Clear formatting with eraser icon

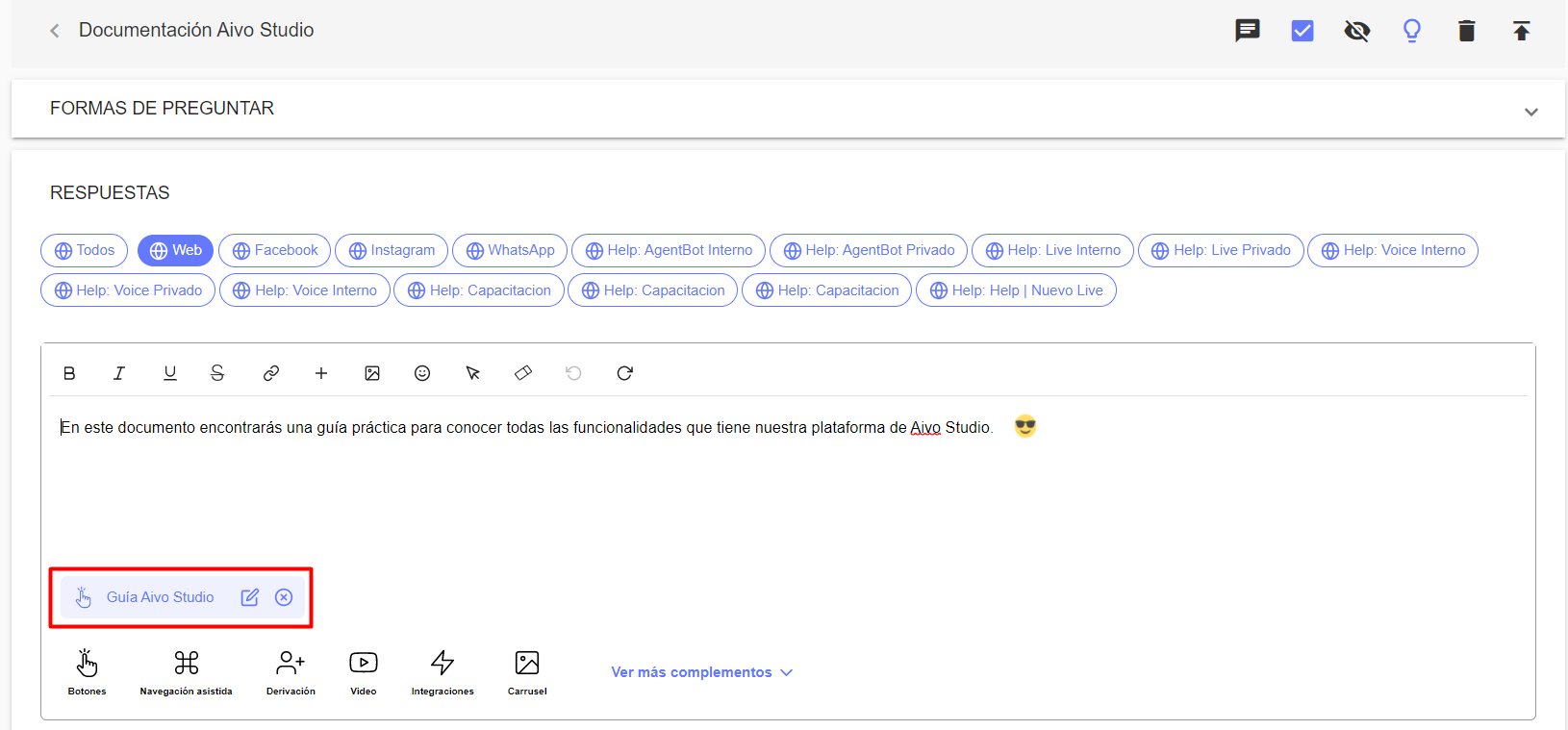click(523, 373)
